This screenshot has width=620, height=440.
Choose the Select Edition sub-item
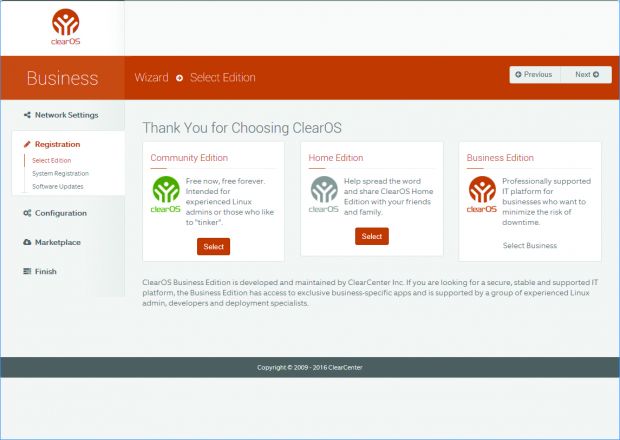point(52,160)
